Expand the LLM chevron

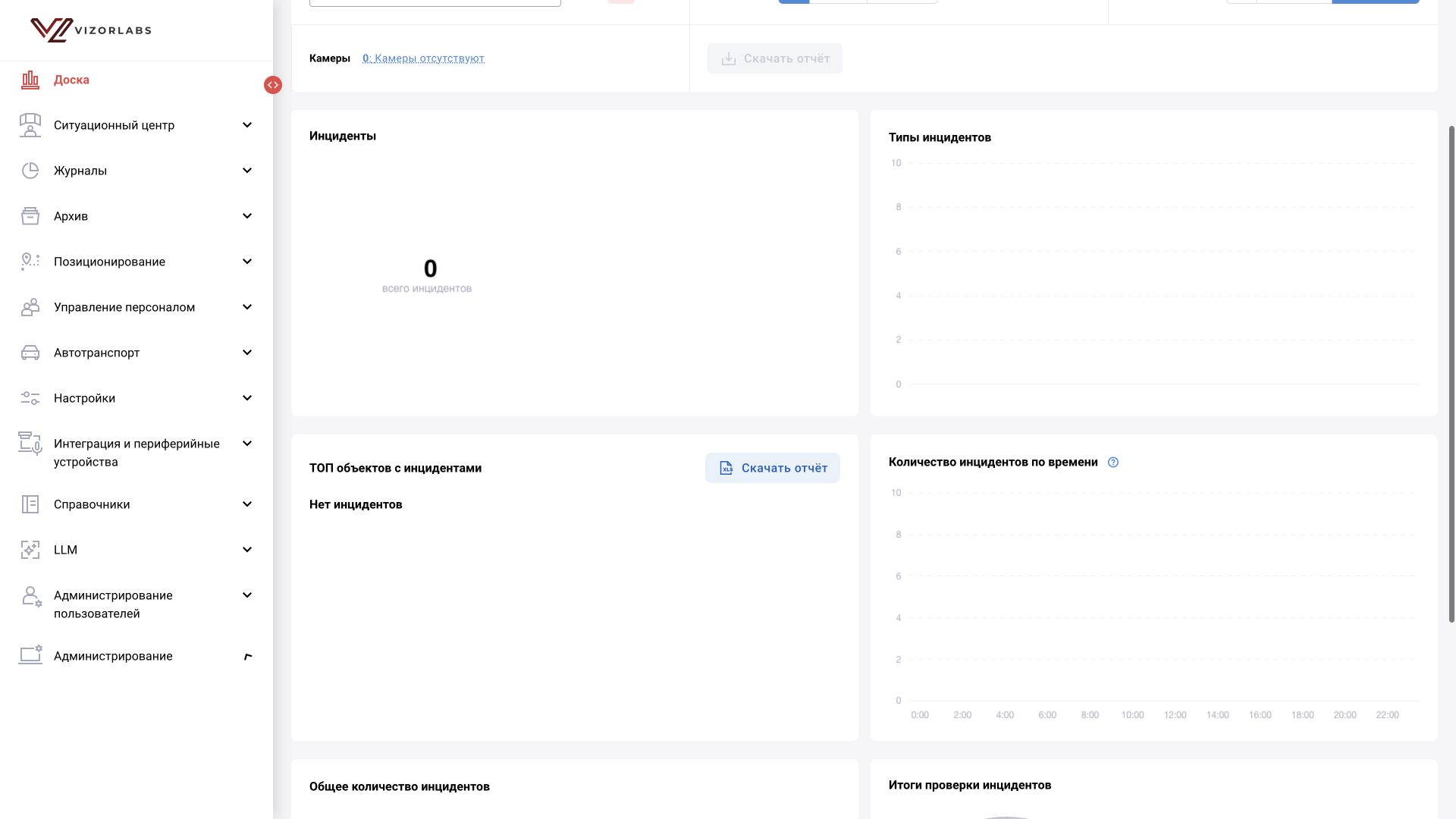[247, 550]
